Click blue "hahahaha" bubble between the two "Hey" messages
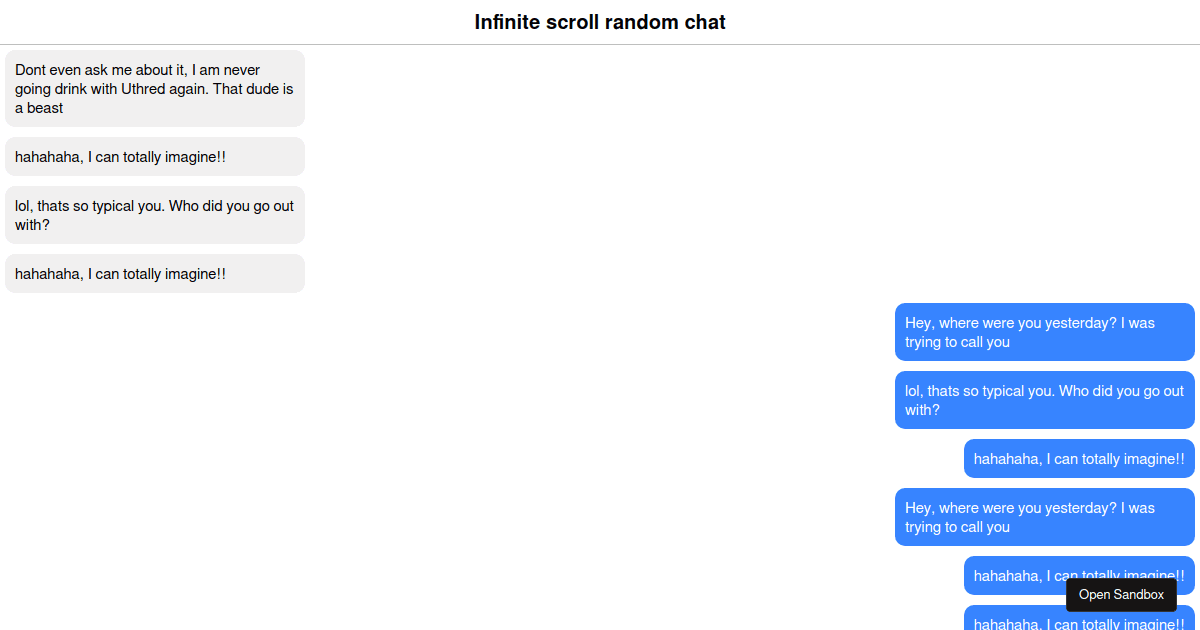1200x630 pixels. click(x=1079, y=459)
